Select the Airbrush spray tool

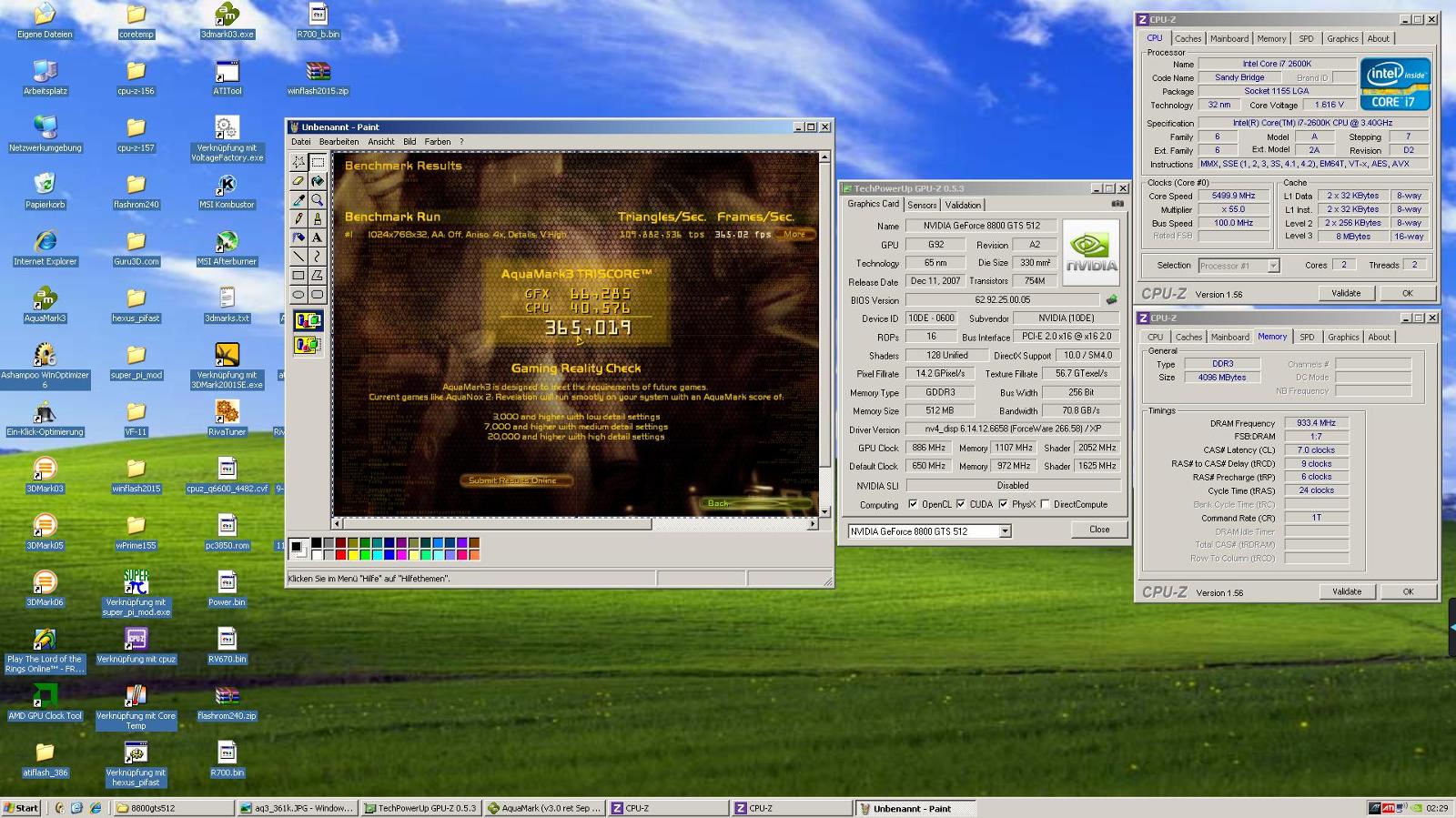coord(298,237)
